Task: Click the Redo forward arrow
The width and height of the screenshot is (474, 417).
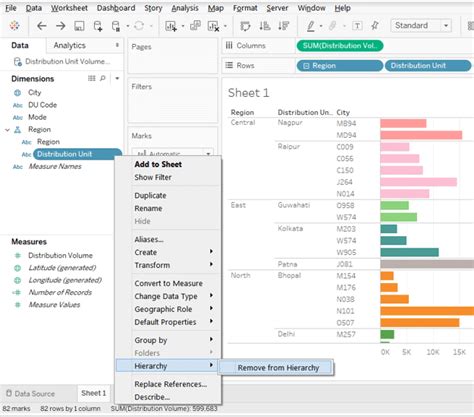Action: 61,26
